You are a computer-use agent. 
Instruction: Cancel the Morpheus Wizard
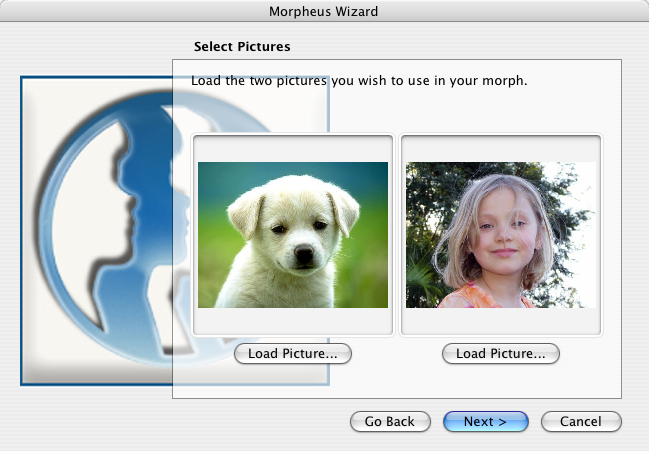coord(581,422)
